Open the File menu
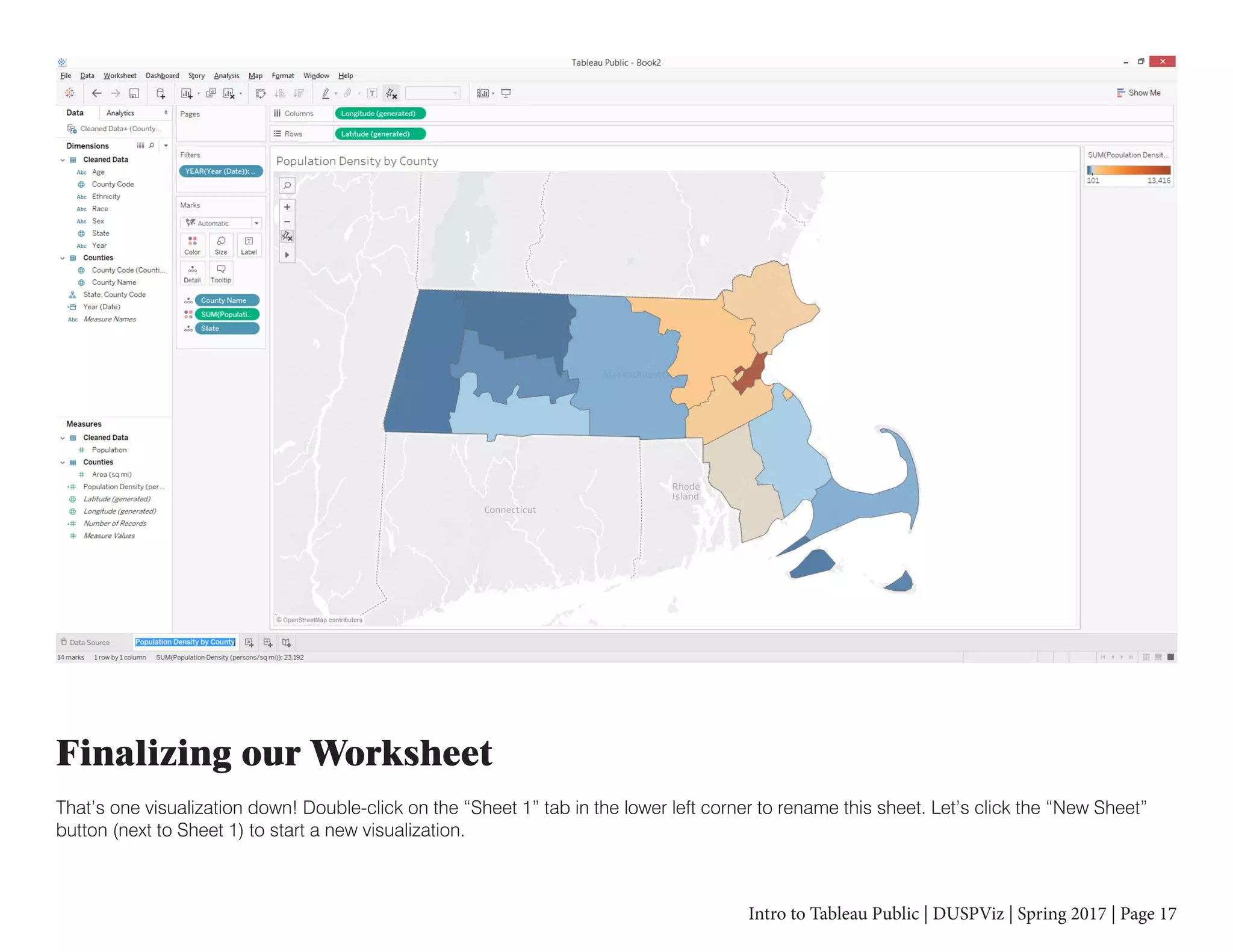1233x952 pixels. click(x=66, y=76)
